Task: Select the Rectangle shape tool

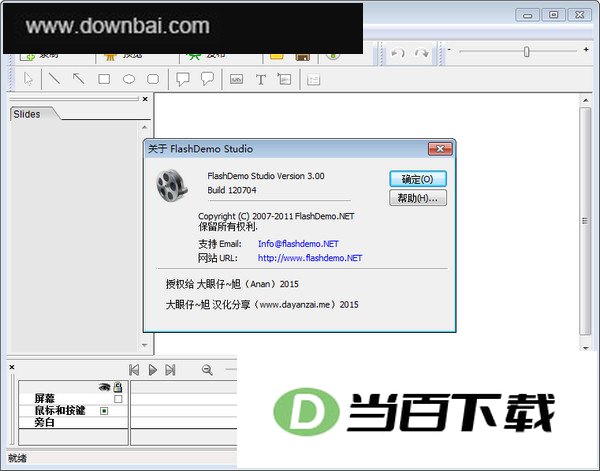Action: point(104,79)
